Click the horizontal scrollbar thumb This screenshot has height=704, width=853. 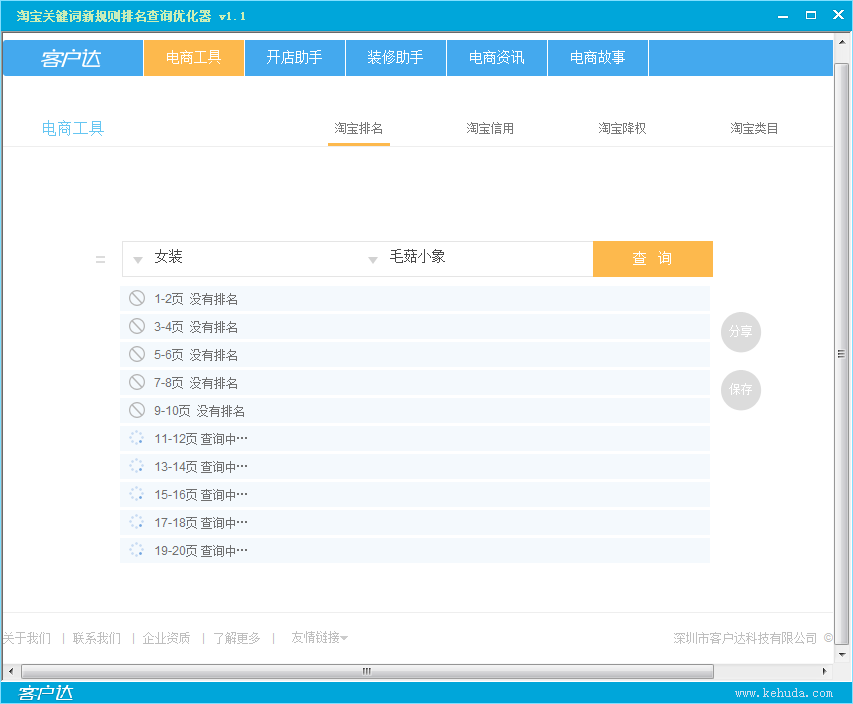(367, 671)
